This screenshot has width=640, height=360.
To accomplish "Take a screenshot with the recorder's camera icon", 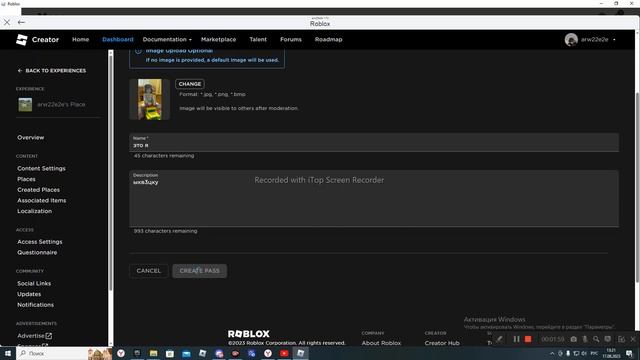I will click(573, 339).
